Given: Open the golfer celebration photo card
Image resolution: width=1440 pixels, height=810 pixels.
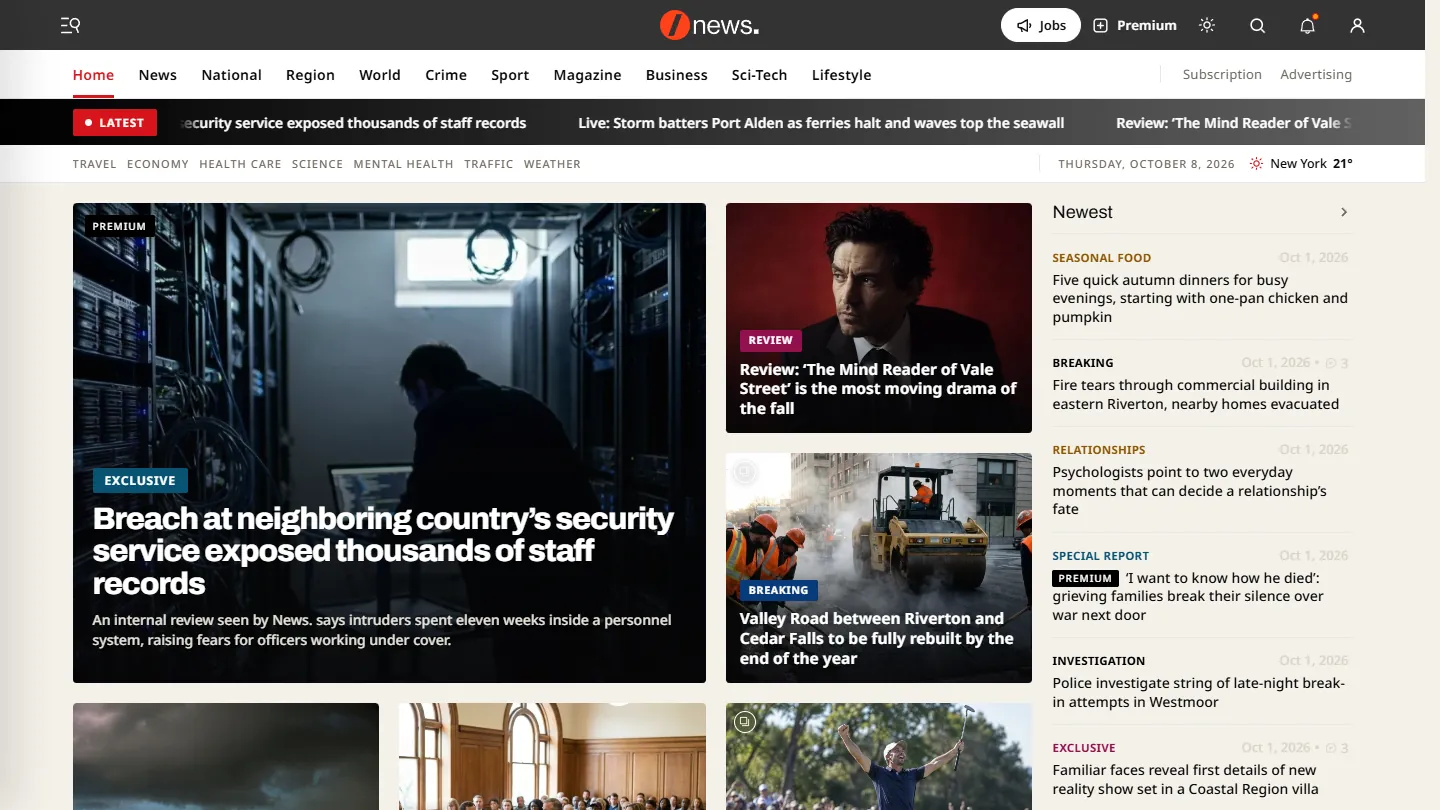Looking at the screenshot, I should 878,756.
